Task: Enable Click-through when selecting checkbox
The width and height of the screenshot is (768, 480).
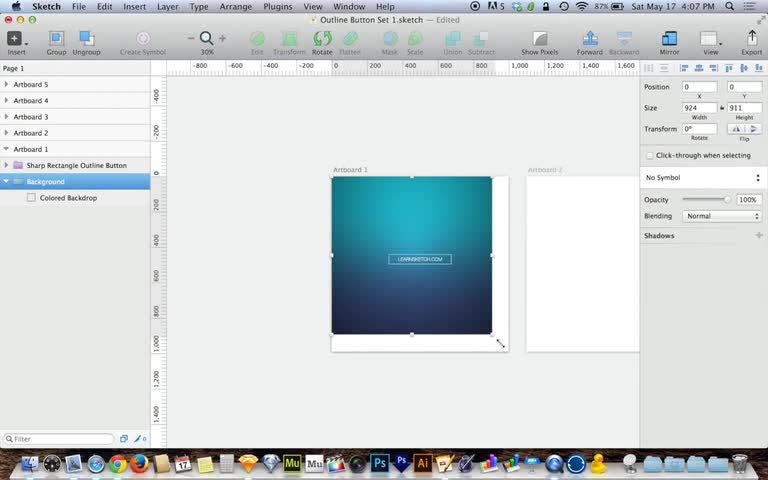Action: point(649,156)
